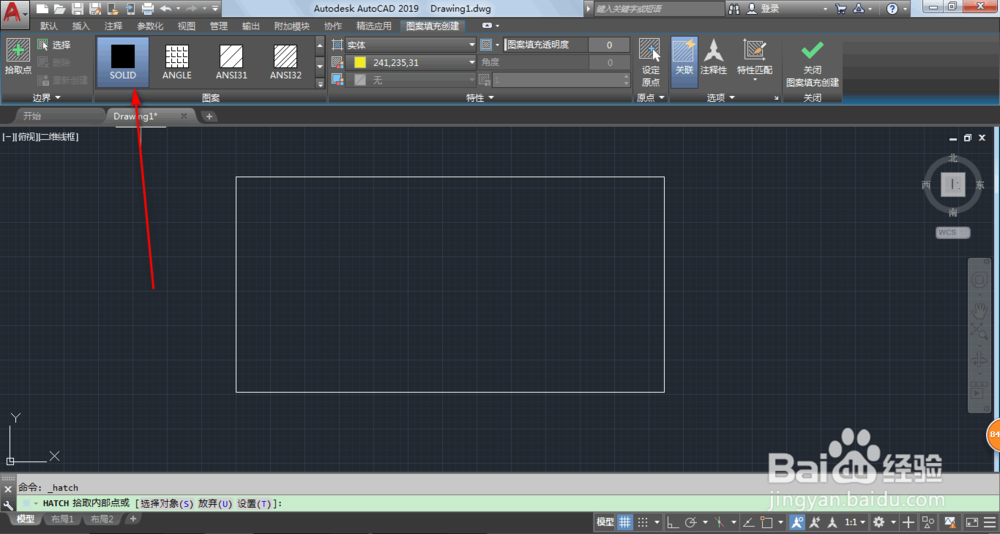
Task: Select the Pan hand tool on the navigation bar
Action: point(979,311)
